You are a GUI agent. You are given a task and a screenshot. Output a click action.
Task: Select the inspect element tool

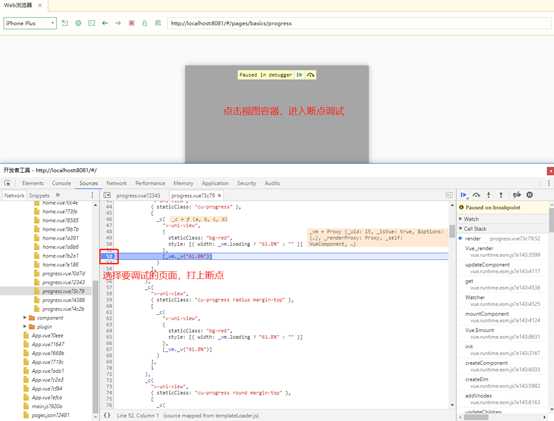point(7,183)
